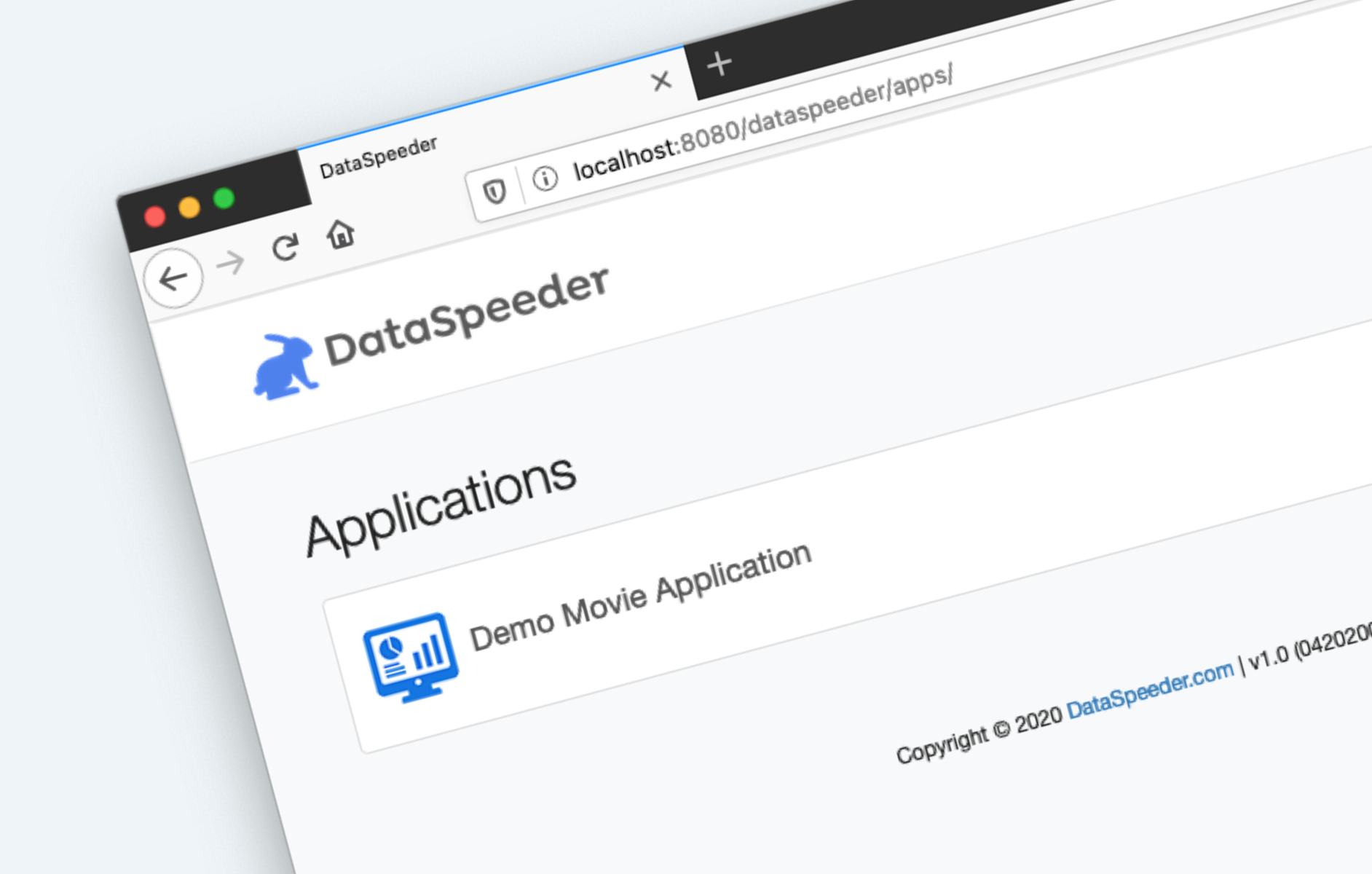Click the browser back arrow button

point(173,278)
